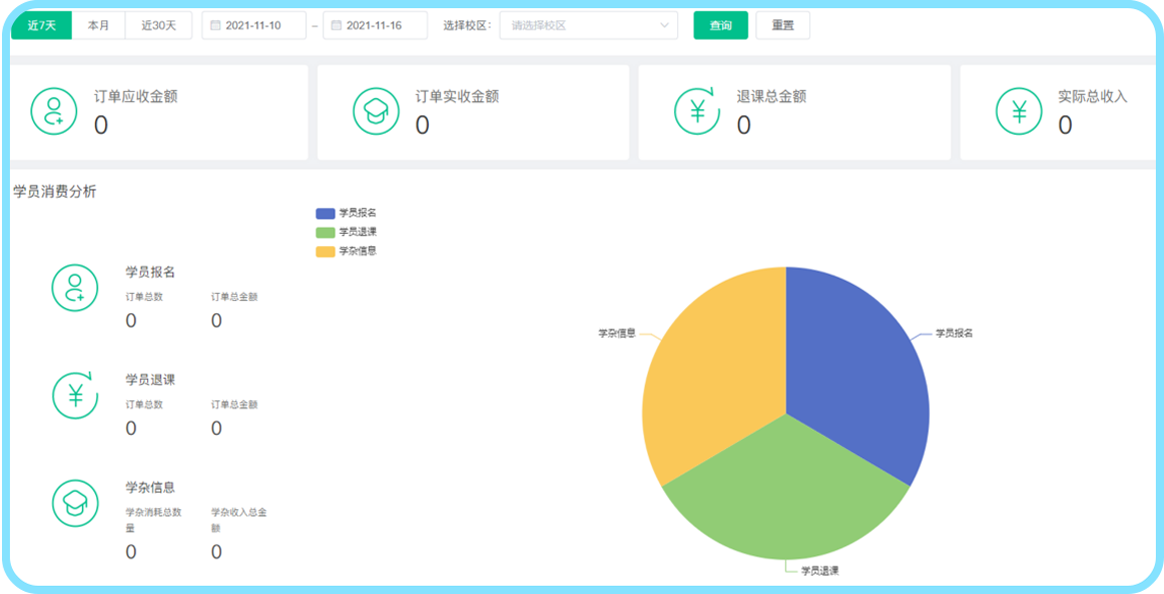Click the 实际总收入 yen icon
Image resolution: width=1164 pixels, height=594 pixels.
(x=1019, y=111)
